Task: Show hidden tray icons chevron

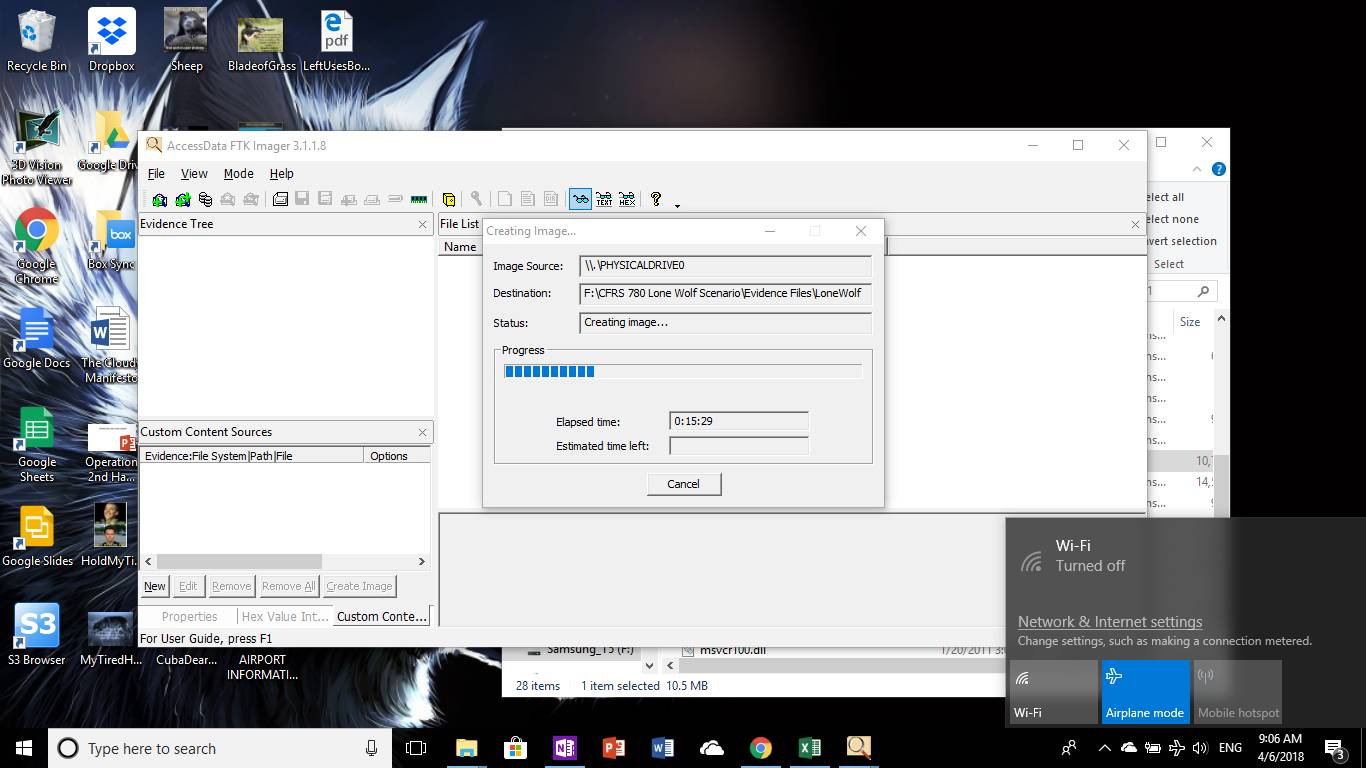Action: [1104, 748]
